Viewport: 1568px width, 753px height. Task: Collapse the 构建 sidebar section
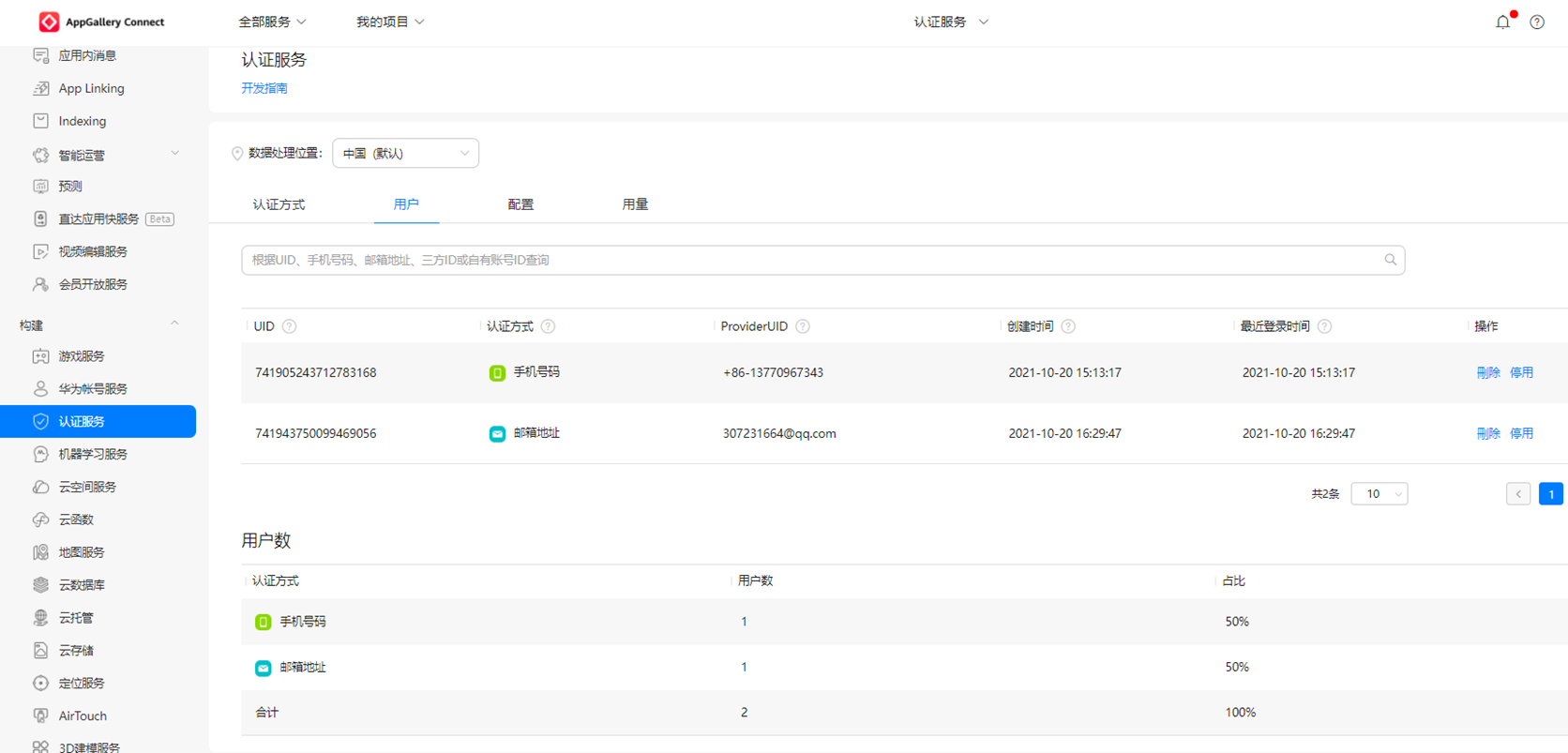point(174,324)
